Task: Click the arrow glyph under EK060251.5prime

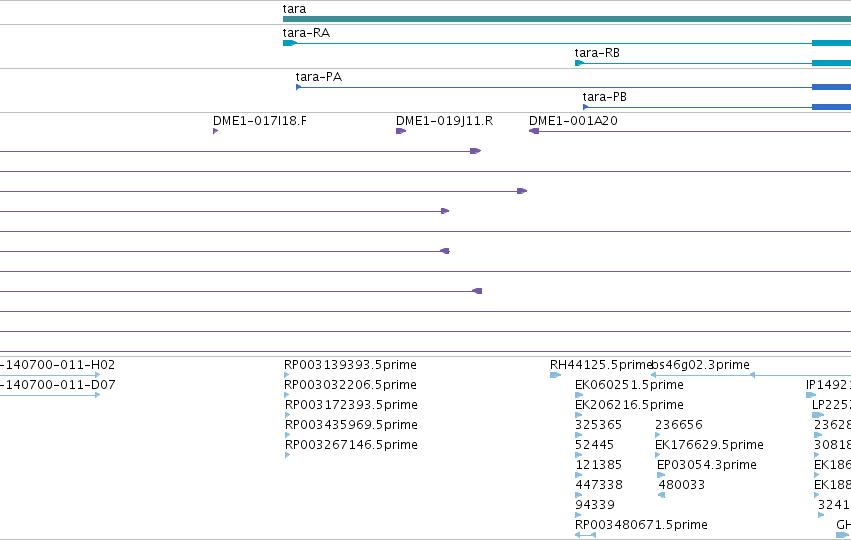Action: click(579, 395)
